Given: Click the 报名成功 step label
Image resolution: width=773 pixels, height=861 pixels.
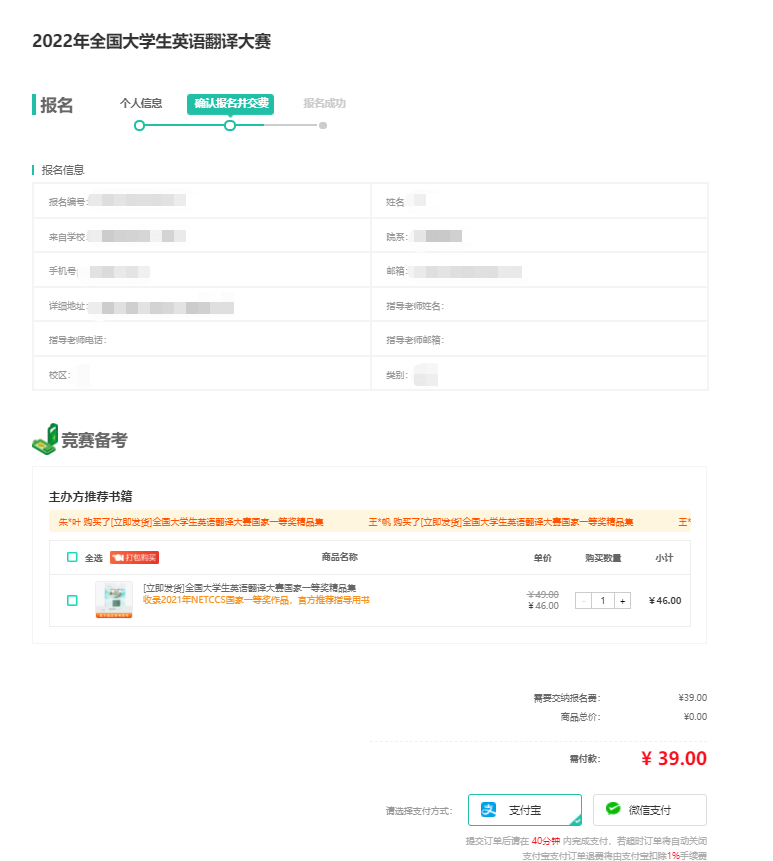Looking at the screenshot, I should [x=324, y=103].
